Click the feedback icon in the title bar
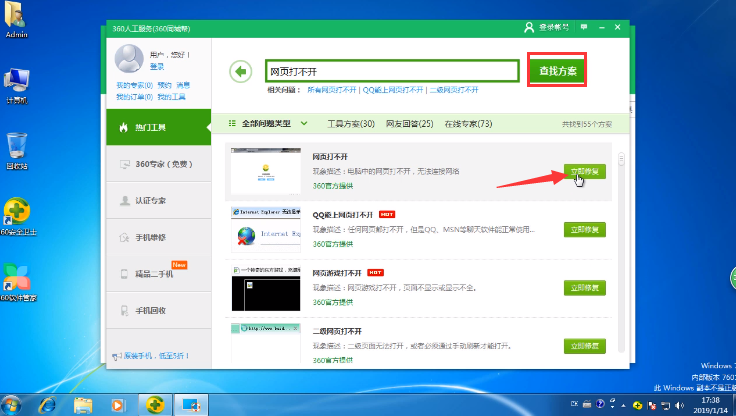 [584, 27]
